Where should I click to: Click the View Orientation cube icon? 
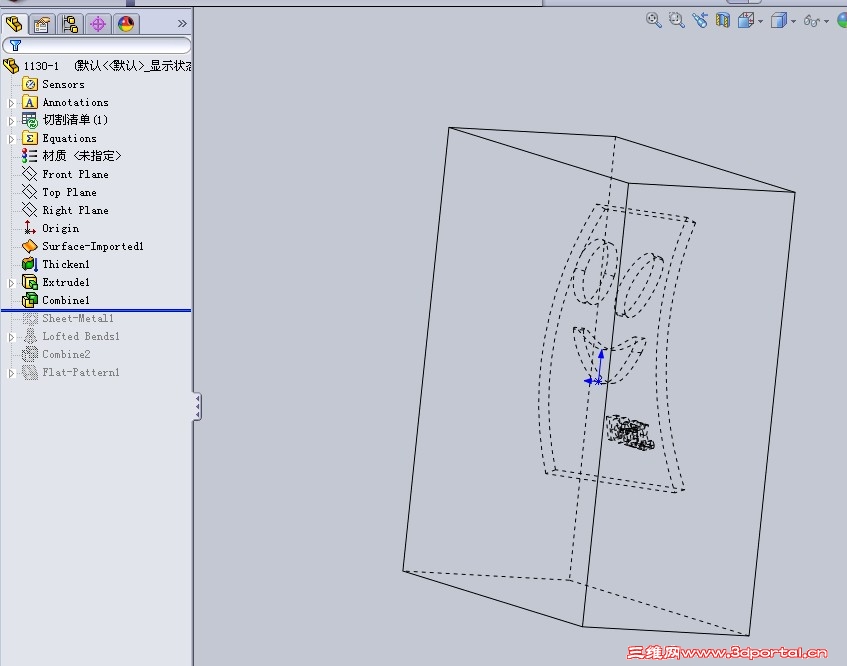pyautogui.click(x=746, y=21)
